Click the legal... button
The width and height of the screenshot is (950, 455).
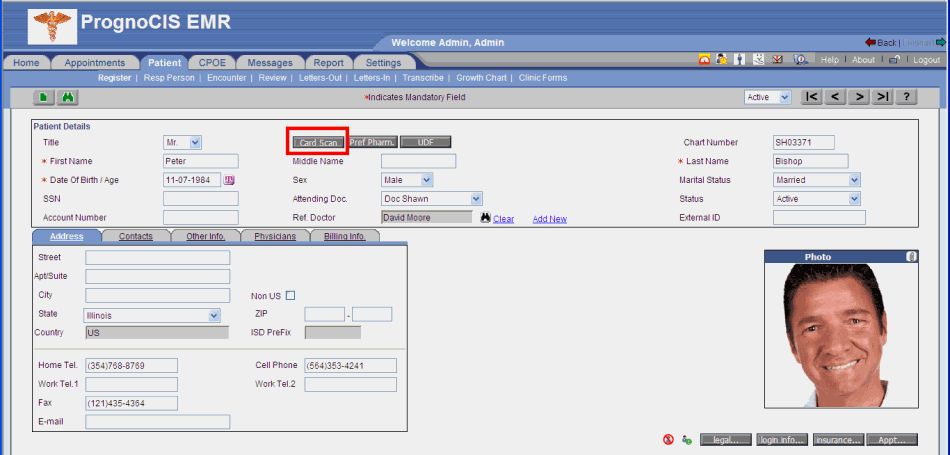tap(725, 440)
